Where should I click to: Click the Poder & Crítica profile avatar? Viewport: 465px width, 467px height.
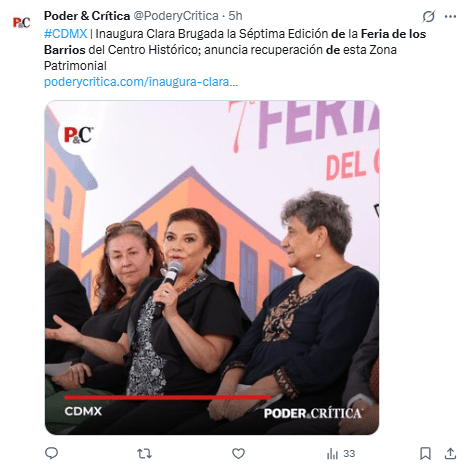pos(21,22)
